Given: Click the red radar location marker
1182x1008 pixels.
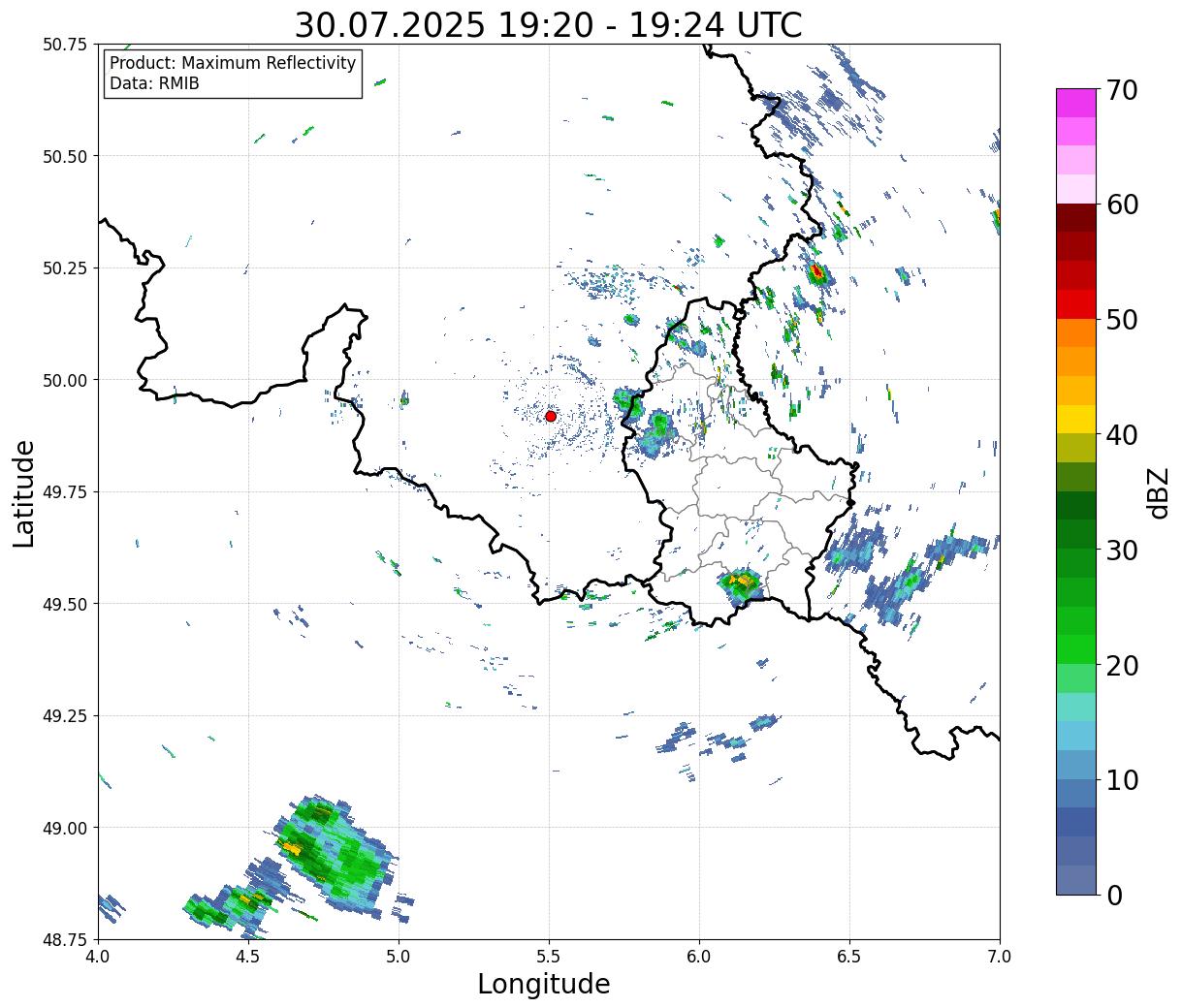Looking at the screenshot, I should 551,416.
